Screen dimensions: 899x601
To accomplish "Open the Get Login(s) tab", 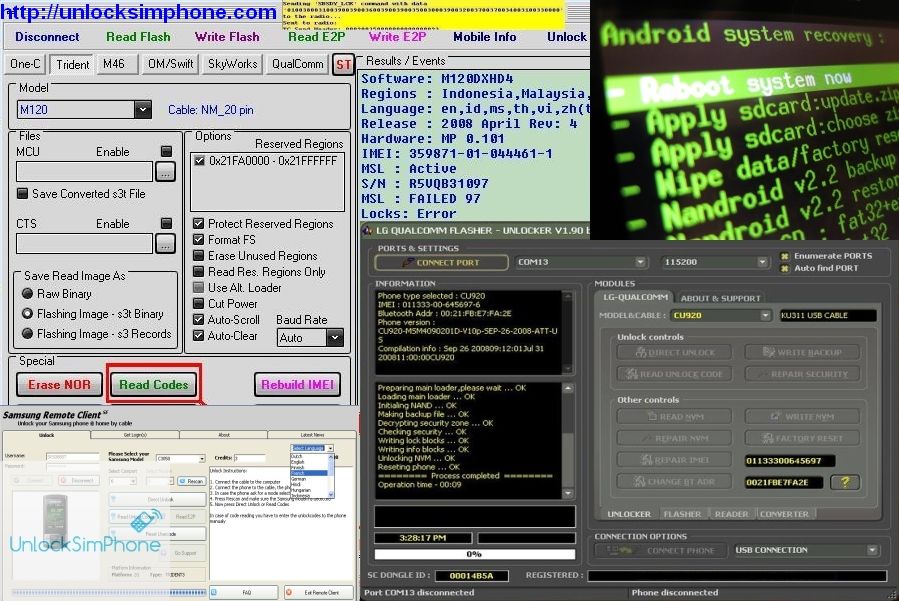I will click(135, 435).
